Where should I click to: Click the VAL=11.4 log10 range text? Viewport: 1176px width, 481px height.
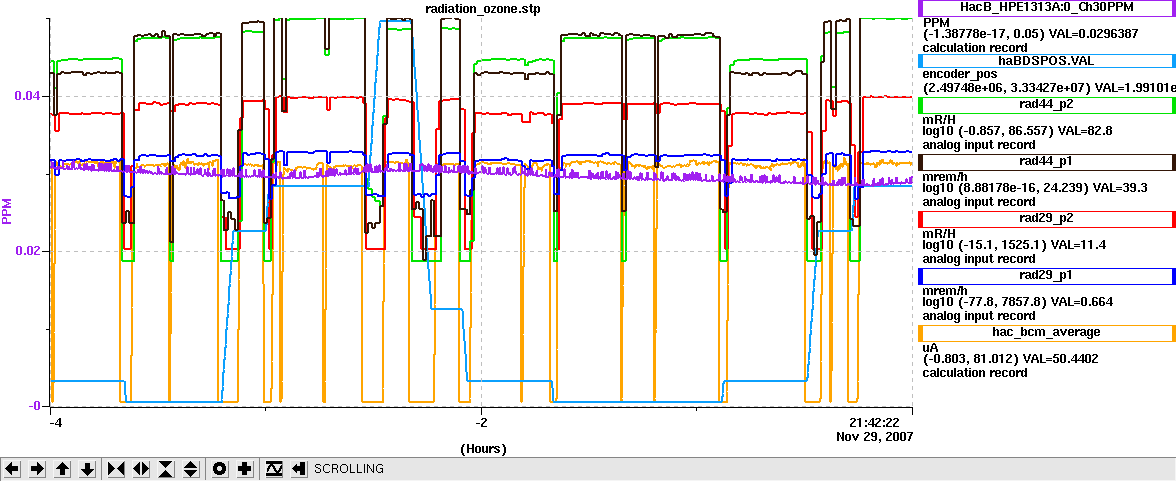pyautogui.click(x=1016, y=245)
